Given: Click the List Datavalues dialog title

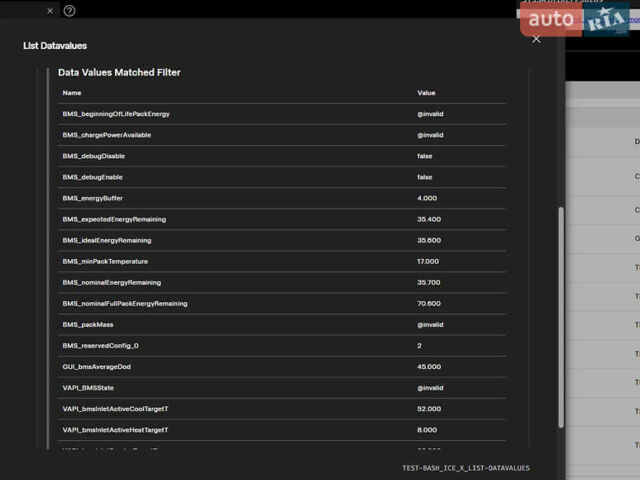Looking at the screenshot, I should (55, 45).
